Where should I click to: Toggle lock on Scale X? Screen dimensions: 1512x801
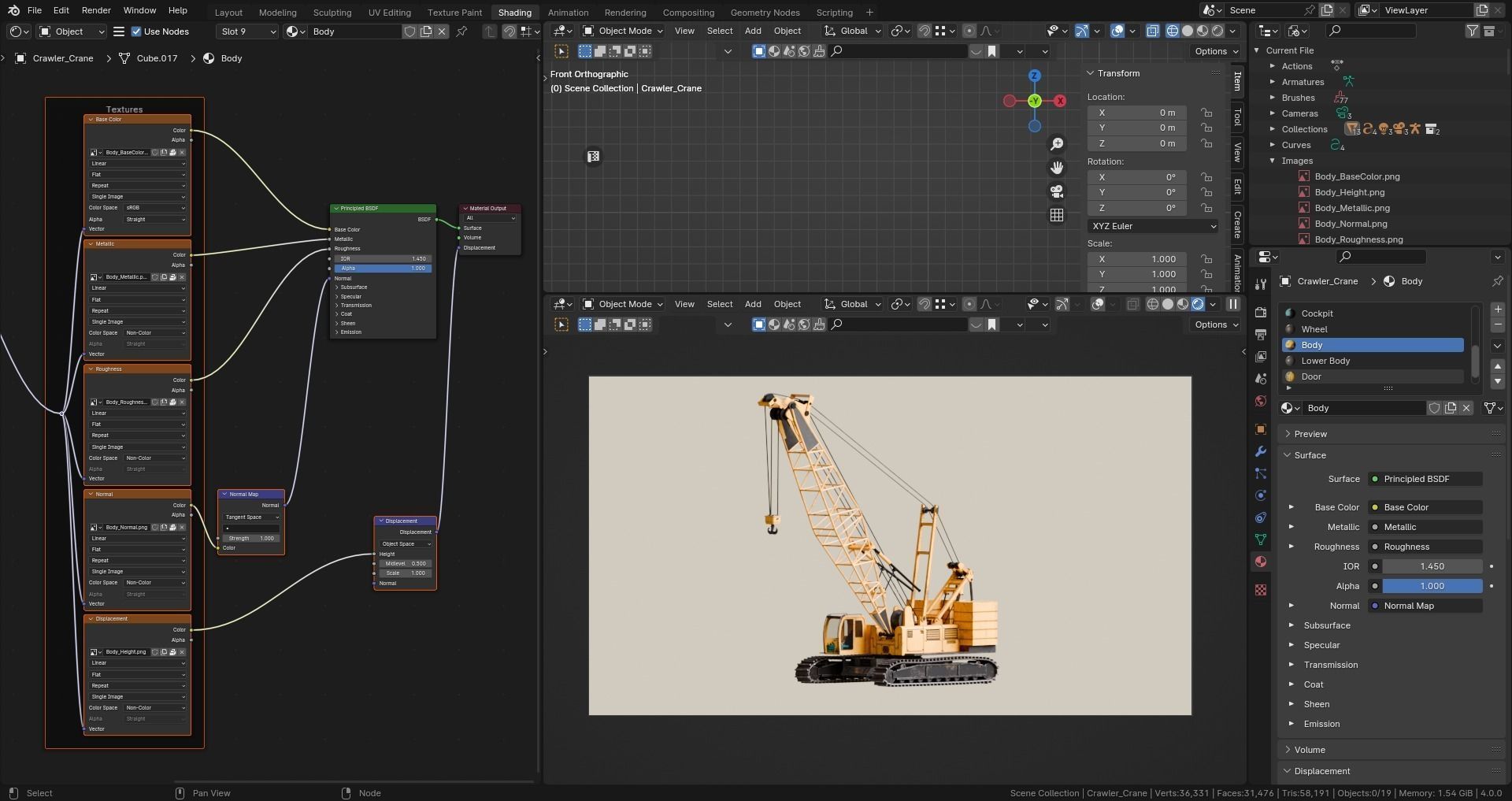pos(1206,259)
